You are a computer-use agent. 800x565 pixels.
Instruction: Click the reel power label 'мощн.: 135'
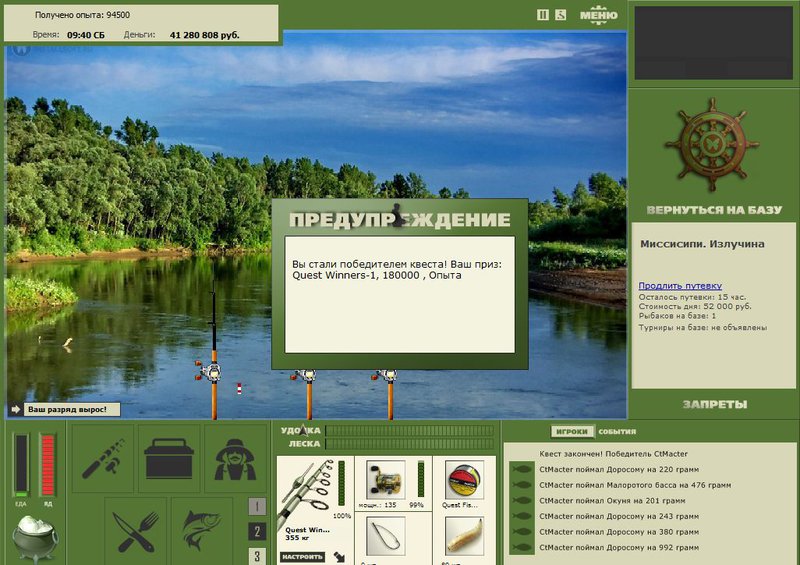pyautogui.click(x=377, y=505)
